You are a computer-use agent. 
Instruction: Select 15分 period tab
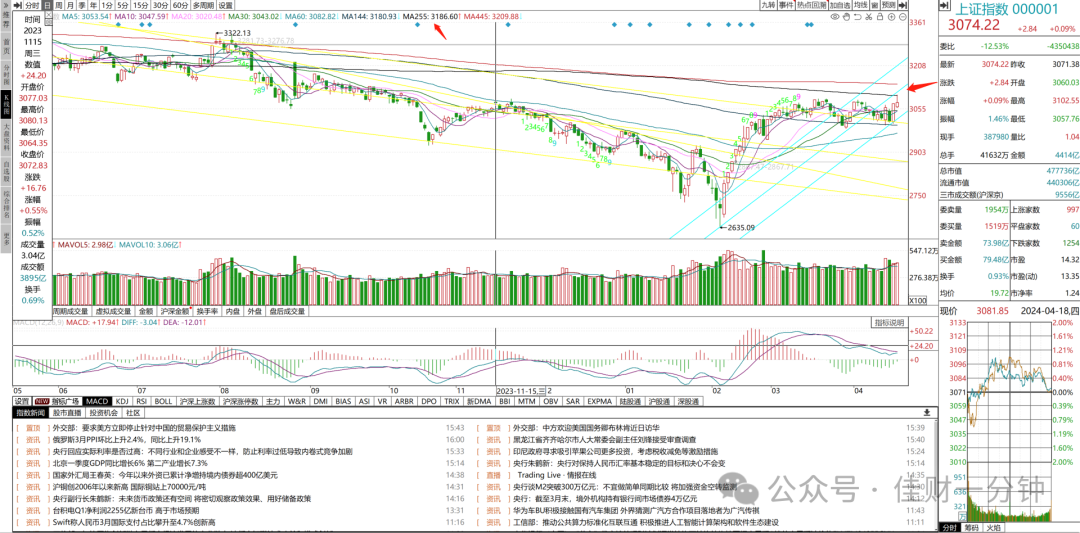141,5
